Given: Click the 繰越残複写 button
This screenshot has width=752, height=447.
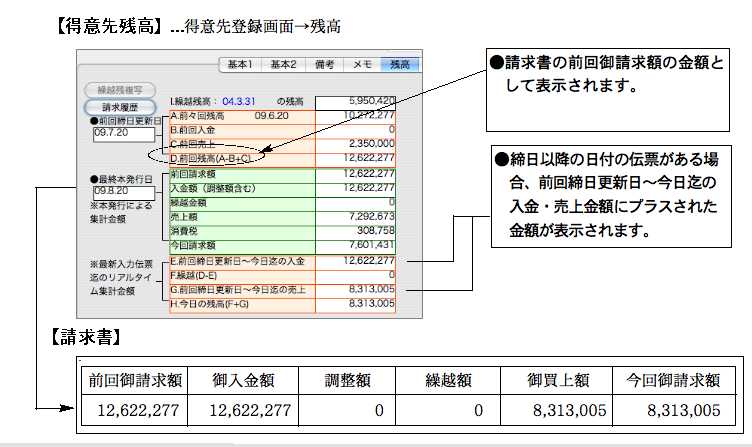Looking at the screenshot, I should 120,90.
